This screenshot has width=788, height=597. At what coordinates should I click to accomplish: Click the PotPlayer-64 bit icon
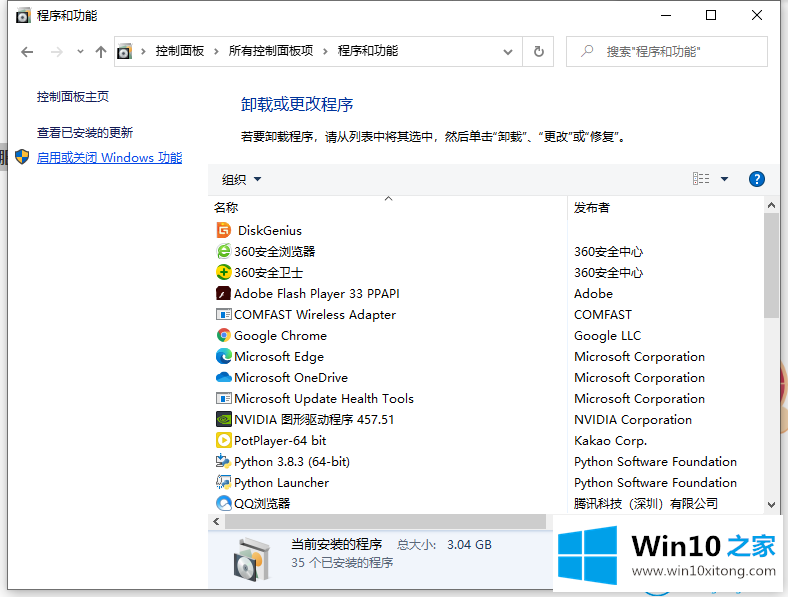(223, 440)
